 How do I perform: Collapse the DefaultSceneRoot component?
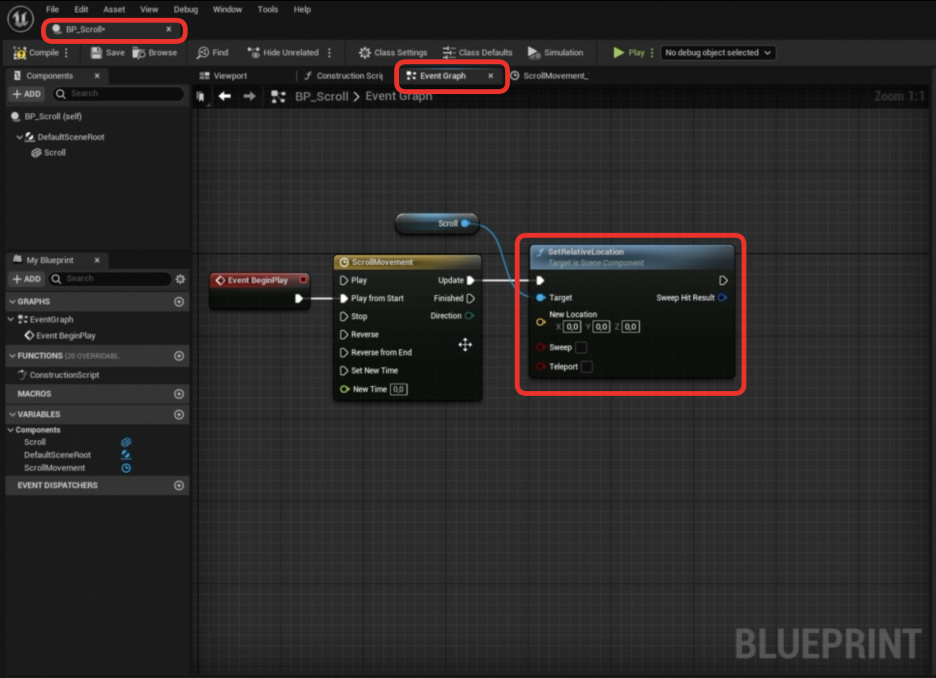pos(19,137)
